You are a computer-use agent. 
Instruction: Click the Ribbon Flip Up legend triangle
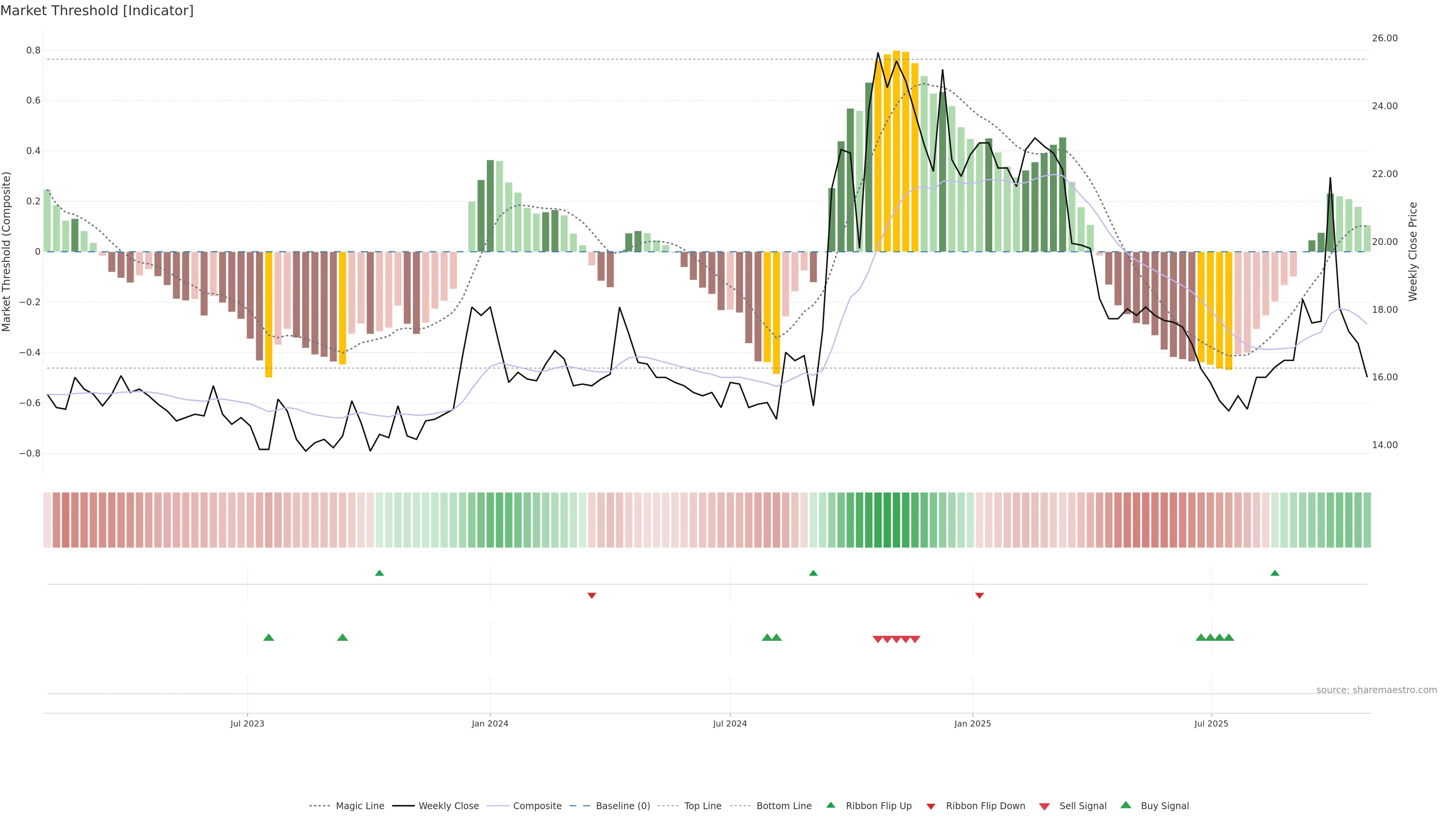click(830, 805)
